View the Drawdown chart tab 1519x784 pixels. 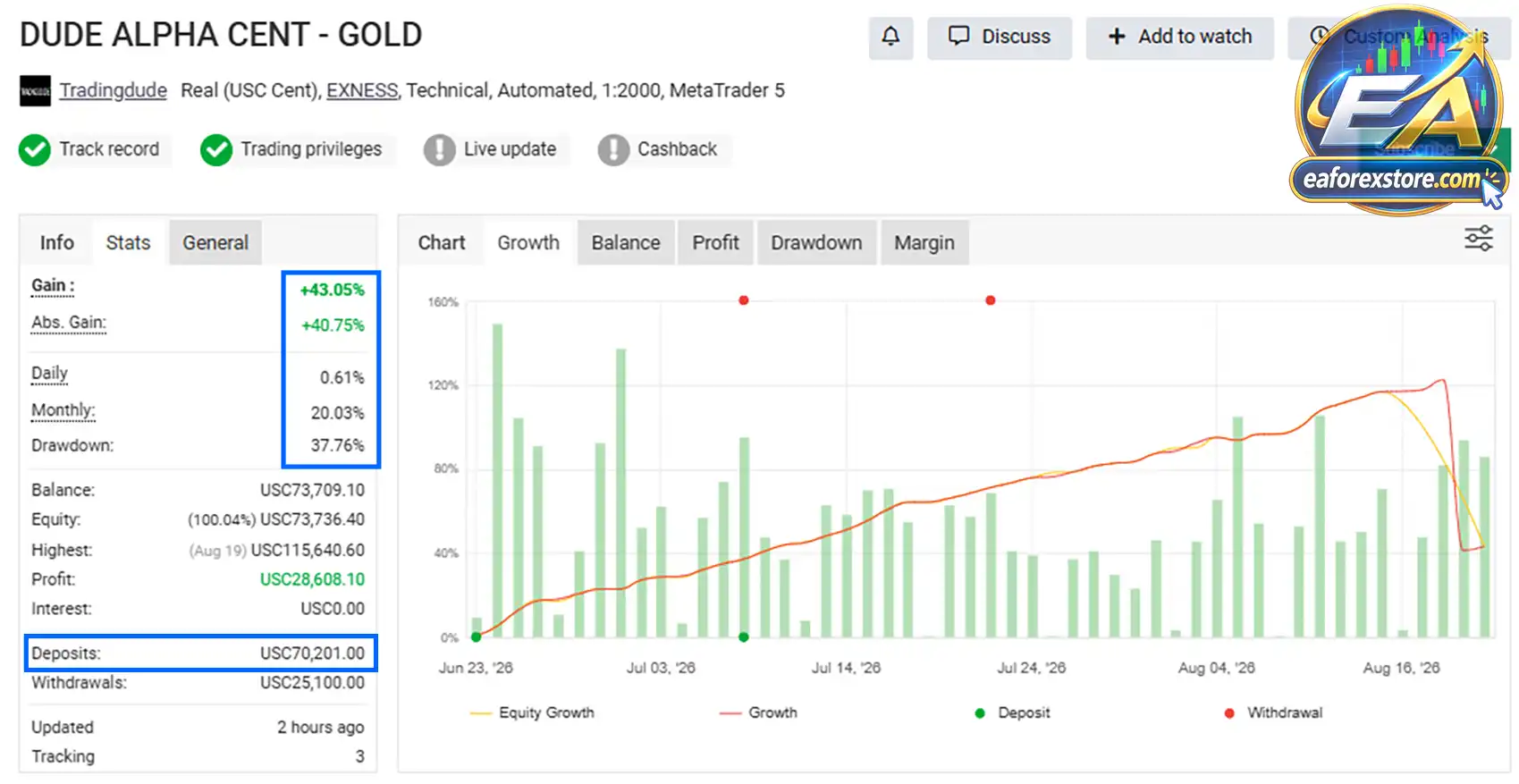[x=816, y=242]
